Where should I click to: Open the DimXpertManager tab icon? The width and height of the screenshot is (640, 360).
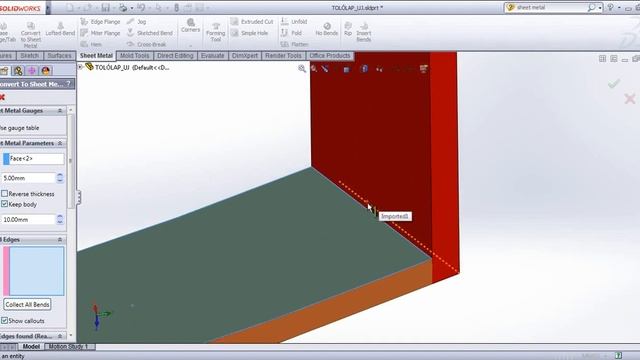pos(32,71)
